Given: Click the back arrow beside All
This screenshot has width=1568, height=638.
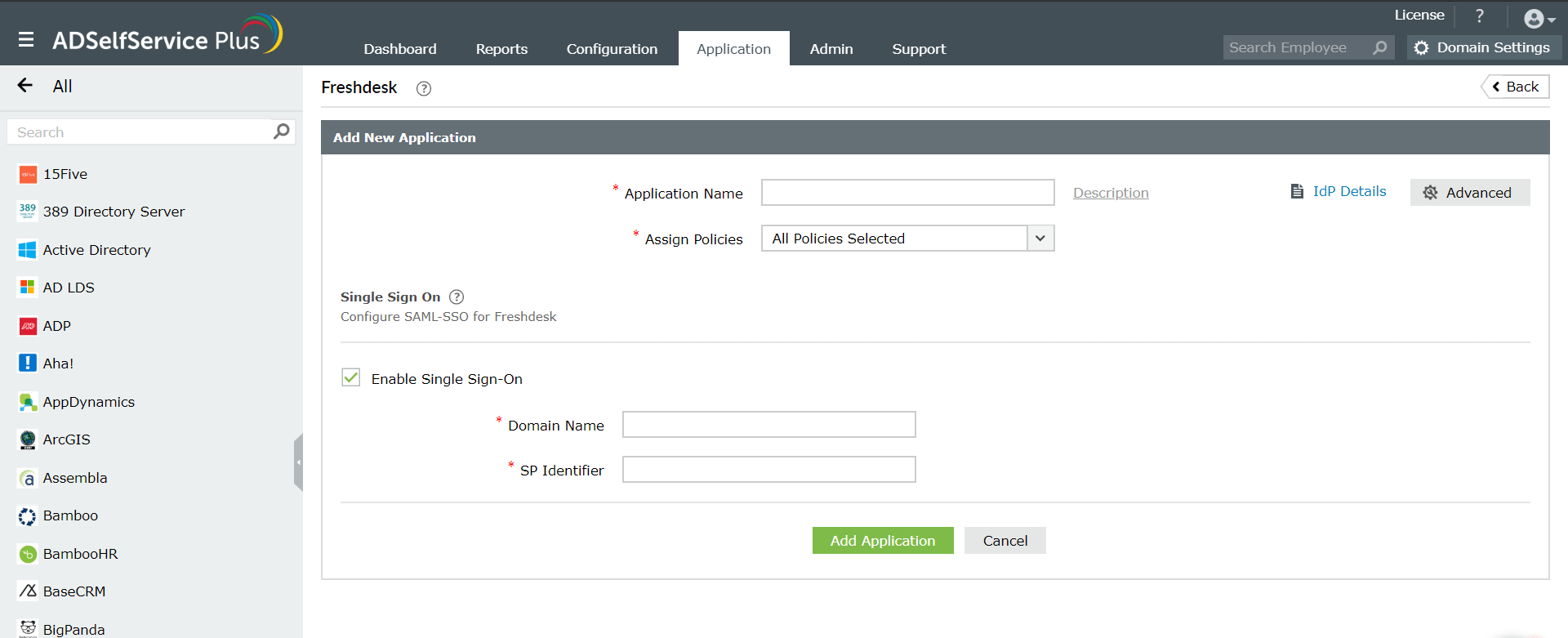Looking at the screenshot, I should pos(25,86).
